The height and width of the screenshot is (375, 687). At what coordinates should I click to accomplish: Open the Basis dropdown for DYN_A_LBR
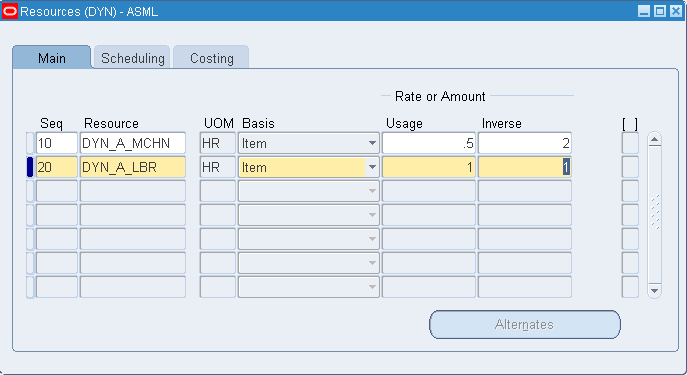click(x=372, y=167)
